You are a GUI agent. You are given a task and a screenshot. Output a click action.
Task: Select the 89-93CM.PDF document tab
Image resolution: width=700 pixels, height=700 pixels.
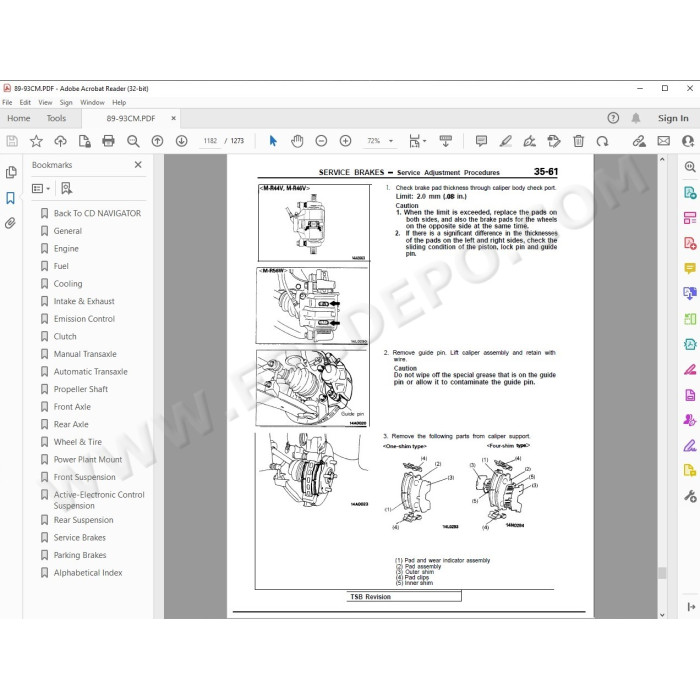click(x=131, y=119)
